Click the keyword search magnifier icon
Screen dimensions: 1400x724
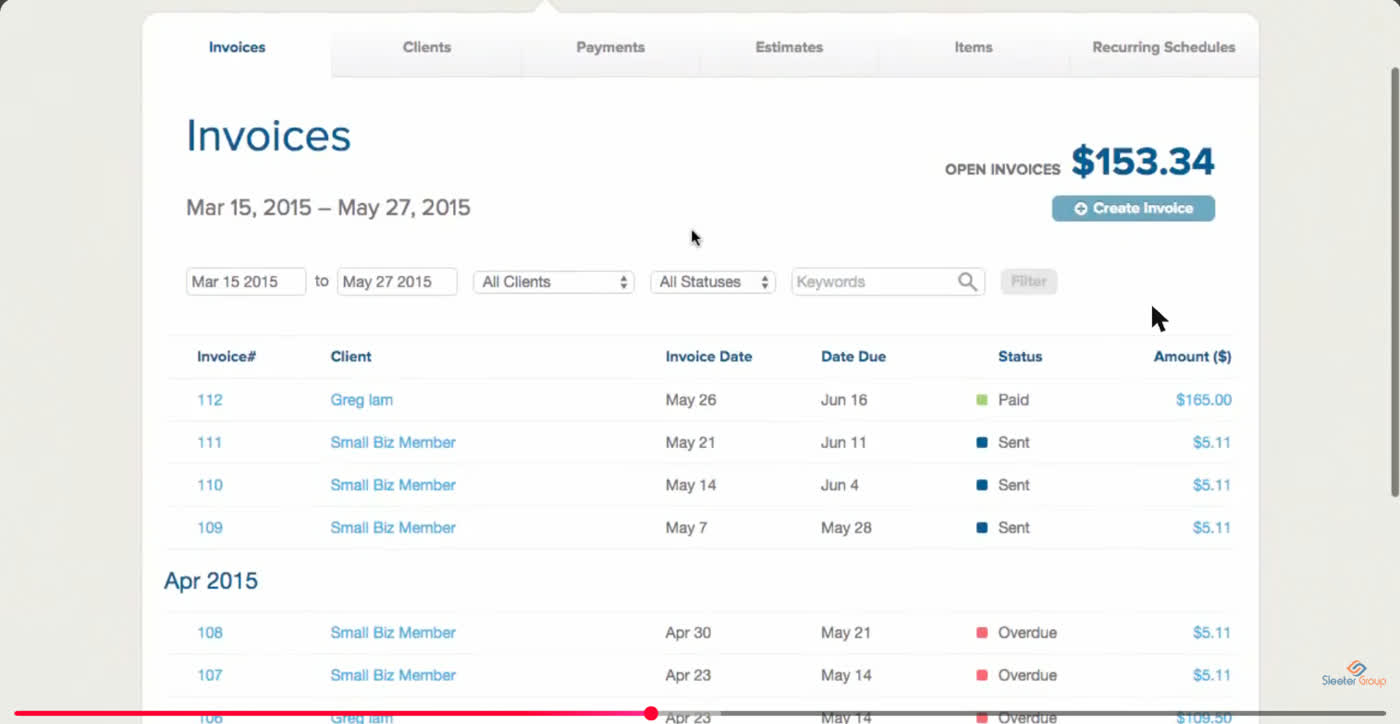pyautogui.click(x=967, y=282)
